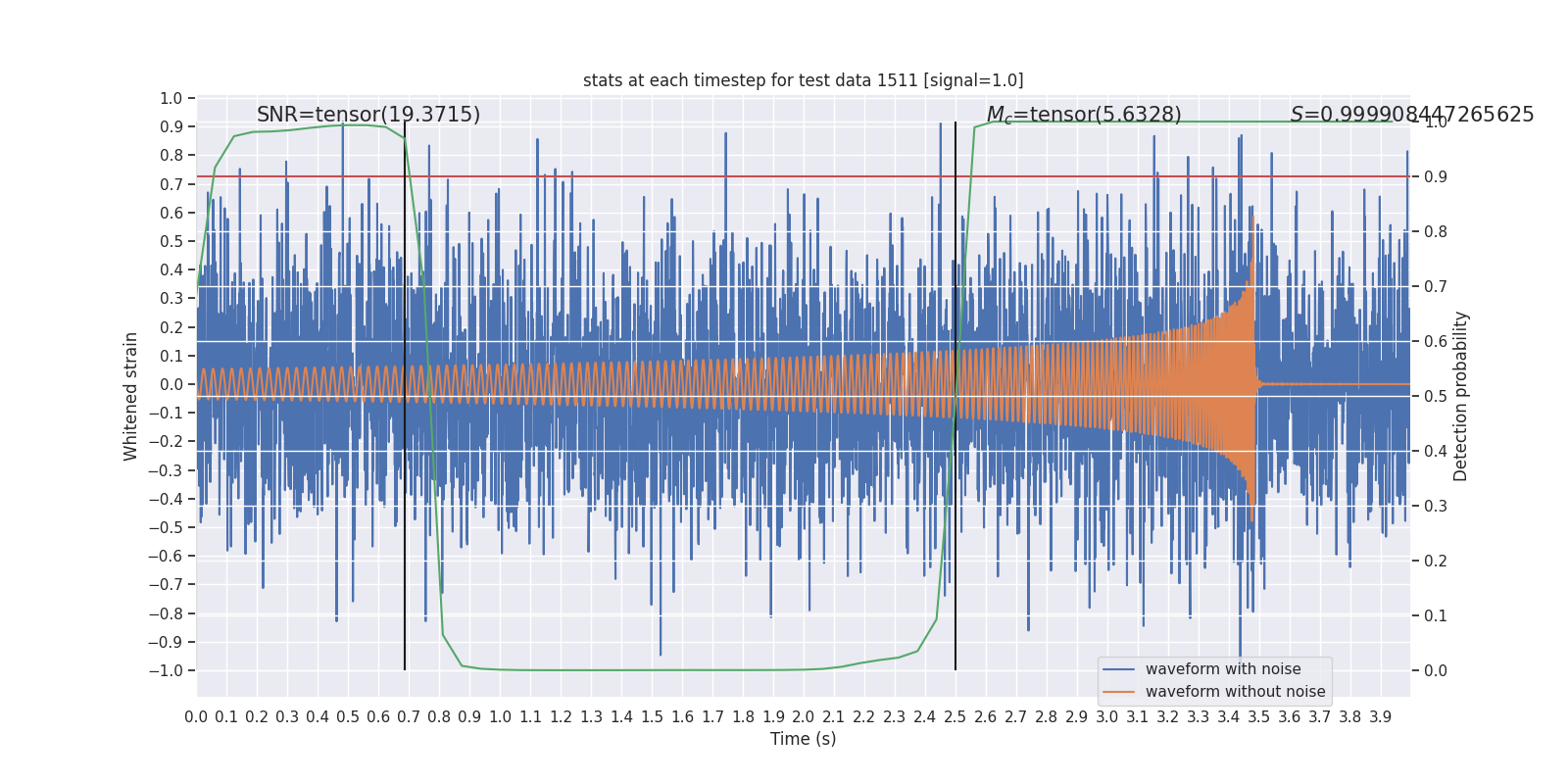Viewport: 1568px width, 784px height.
Task: Click the 2.5 tick on time axis
Action: coord(955,717)
